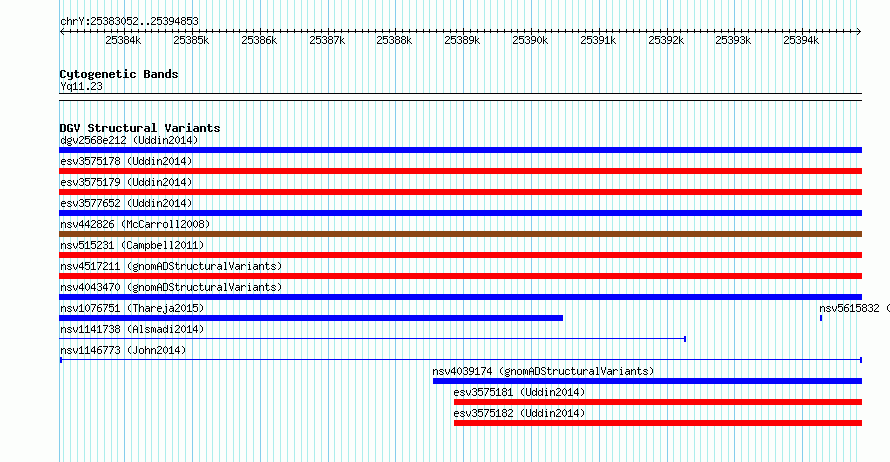Click the blue bar under nsv1076751

tap(311, 318)
